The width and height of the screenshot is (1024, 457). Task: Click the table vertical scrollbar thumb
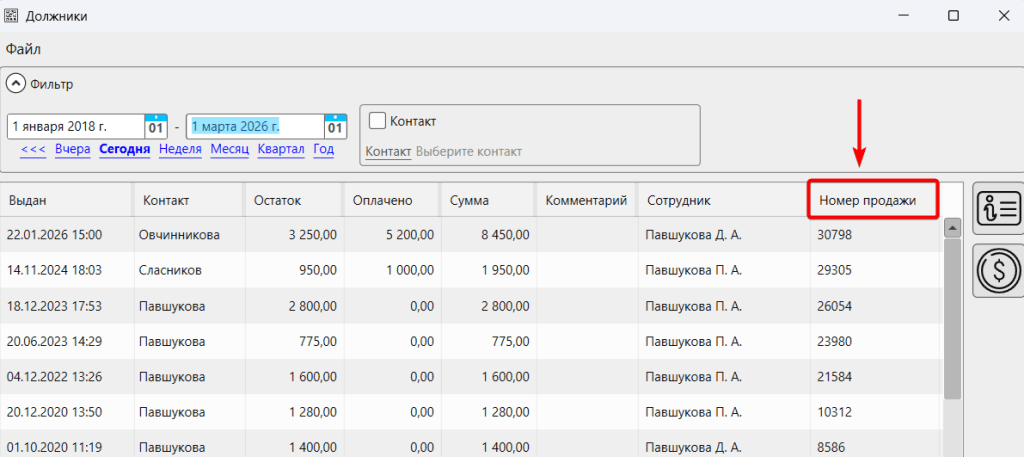click(952, 319)
